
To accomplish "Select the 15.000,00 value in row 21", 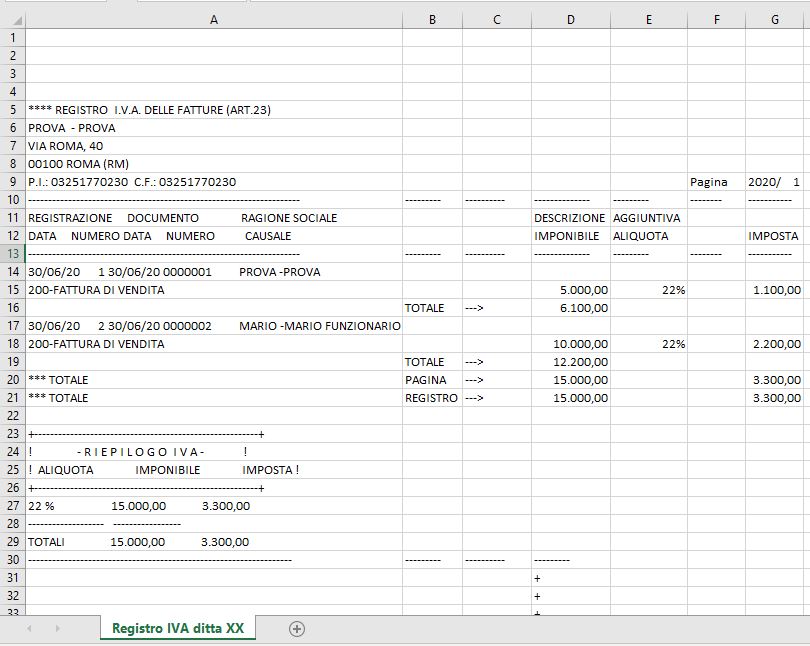I will 571,398.
